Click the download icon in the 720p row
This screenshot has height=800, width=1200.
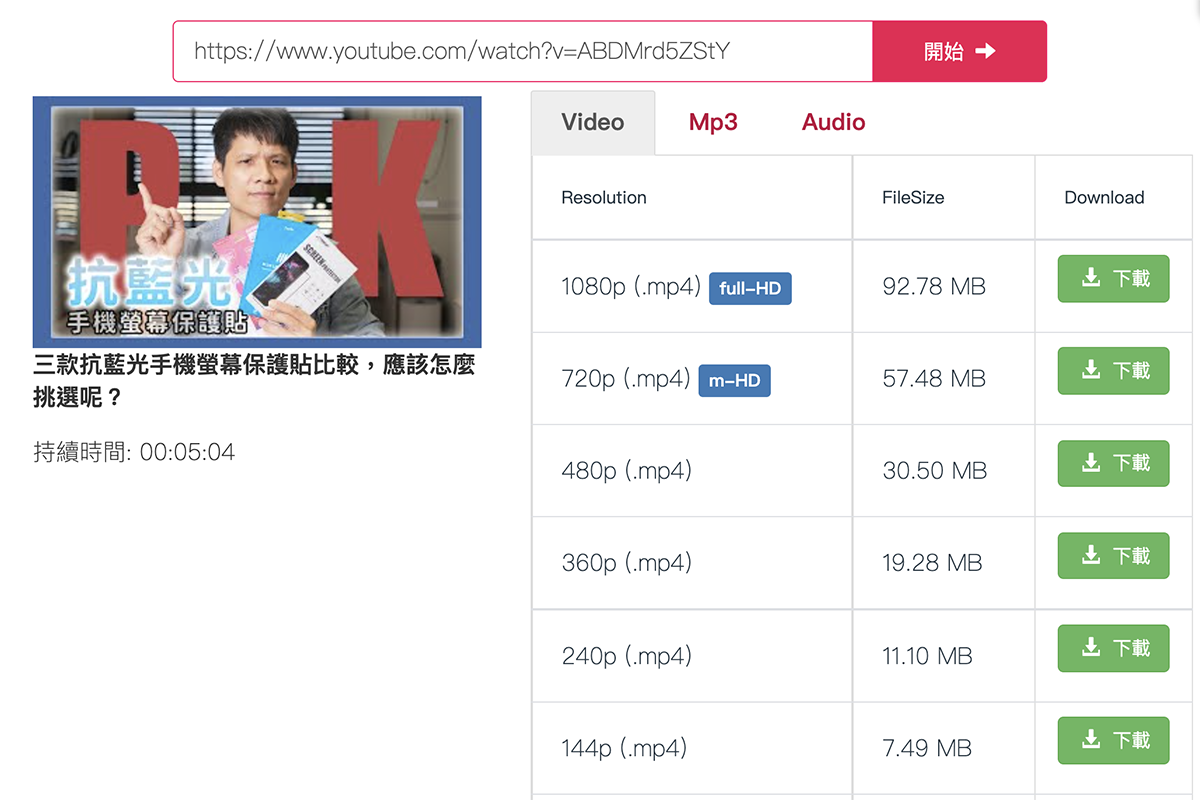(1092, 370)
